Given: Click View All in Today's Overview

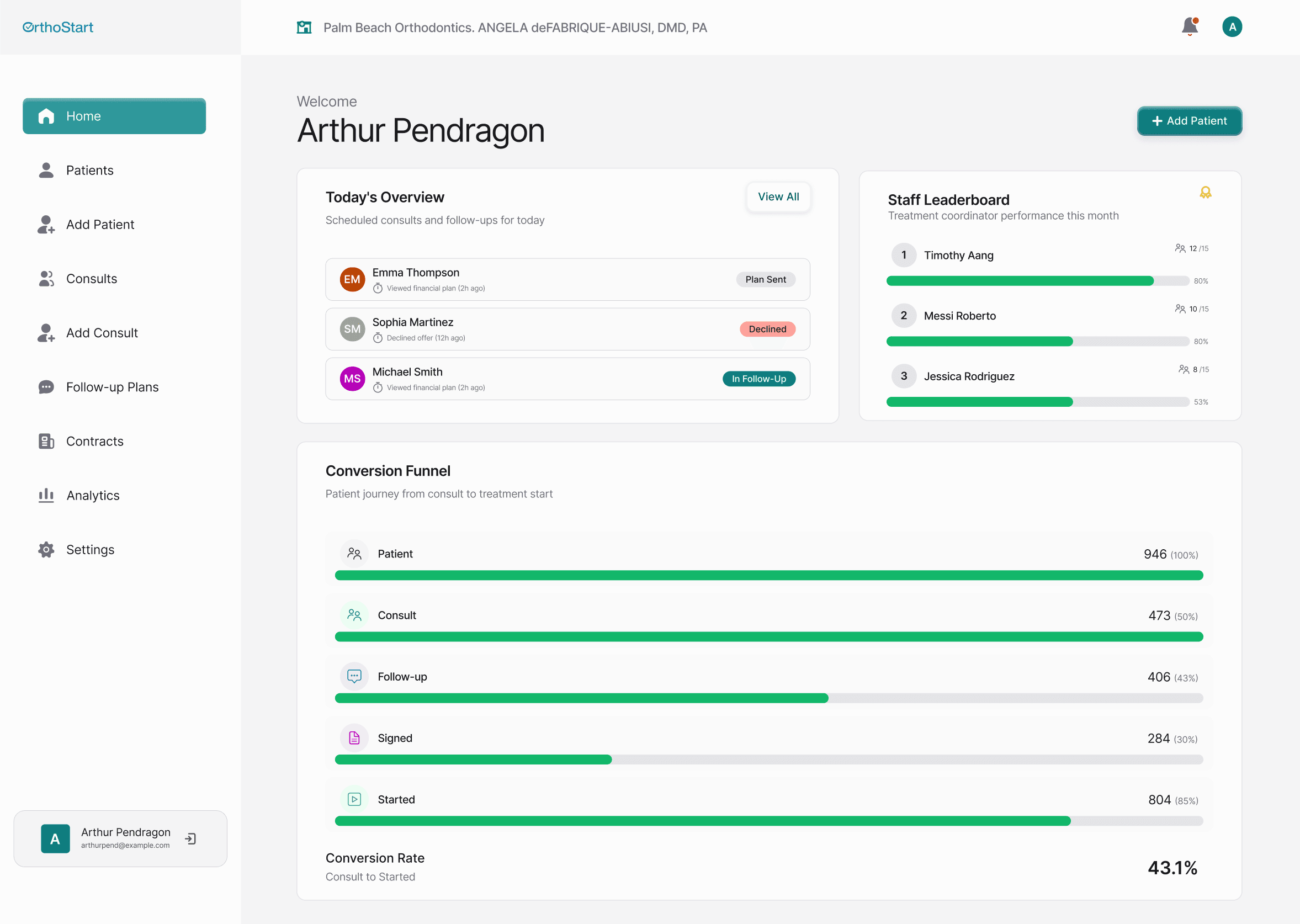Looking at the screenshot, I should pos(778,197).
